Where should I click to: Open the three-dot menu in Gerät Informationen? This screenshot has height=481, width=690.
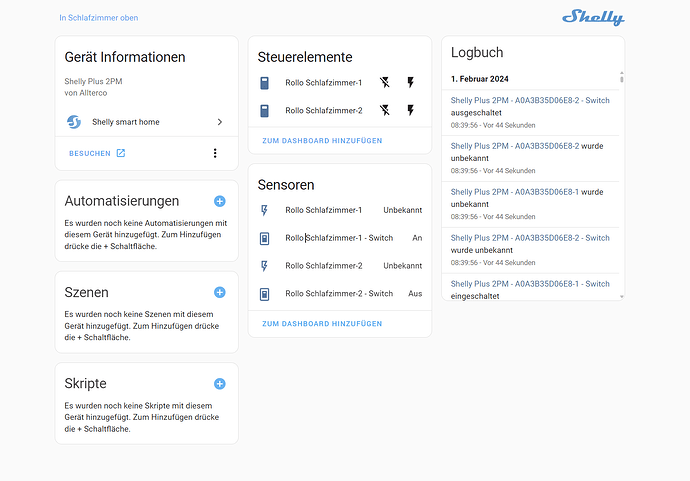pyautogui.click(x=215, y=153)
